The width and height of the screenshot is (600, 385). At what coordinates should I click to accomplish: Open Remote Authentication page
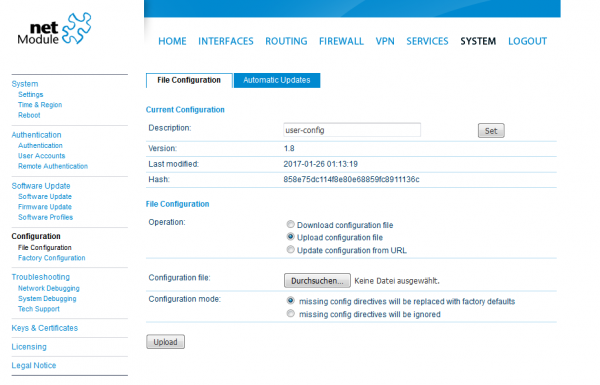[53, 166]
